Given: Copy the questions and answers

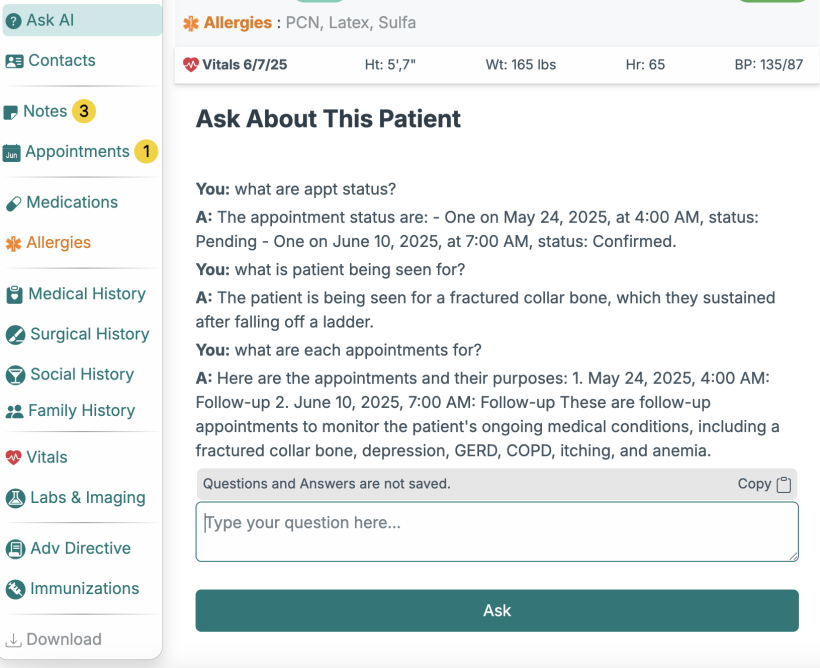Looking at the screenshot, I should 765,484.
